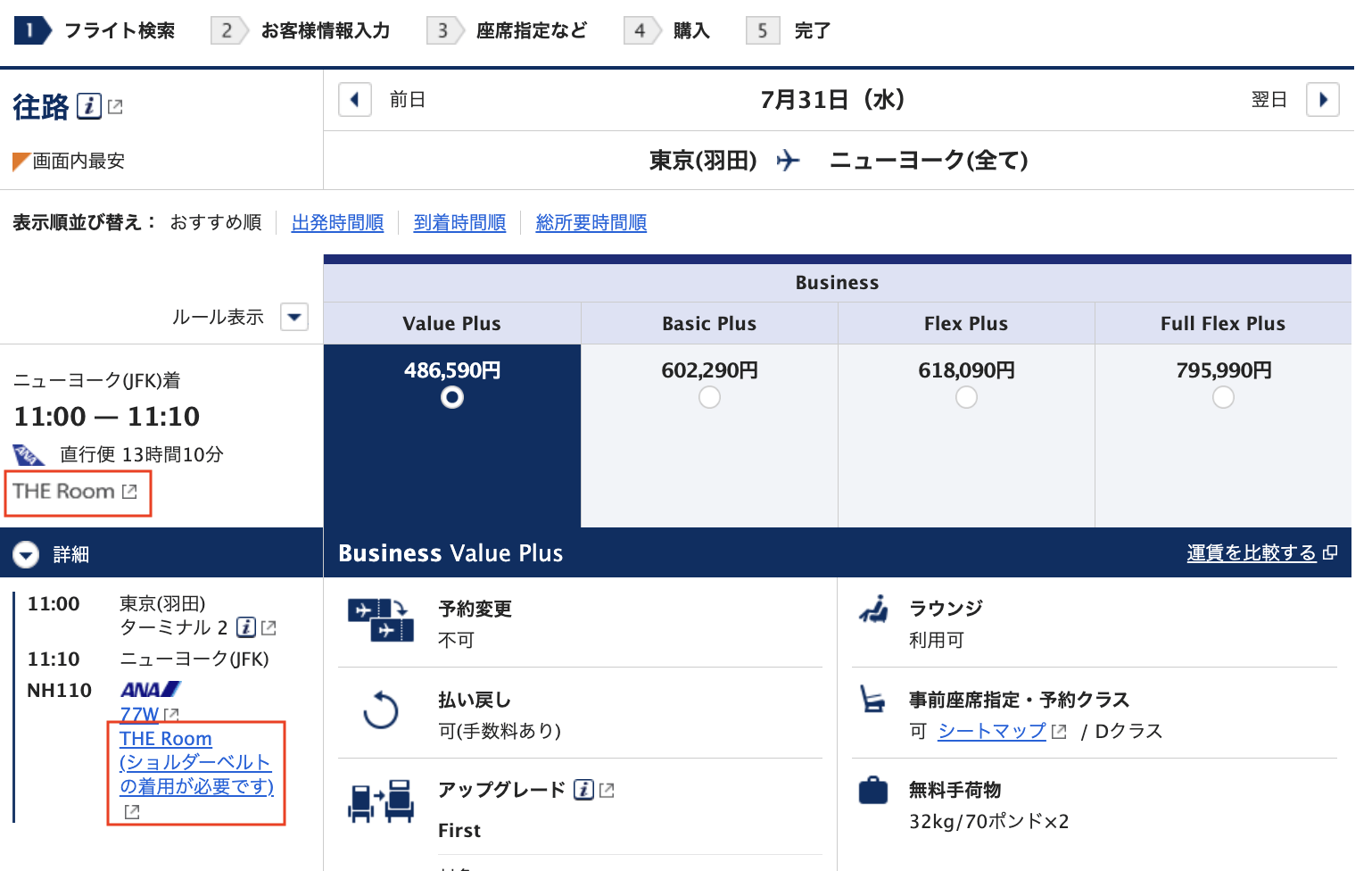Click the reservation change plane icon
Screen dimensions: 1372x871
[x=381, y=620]
